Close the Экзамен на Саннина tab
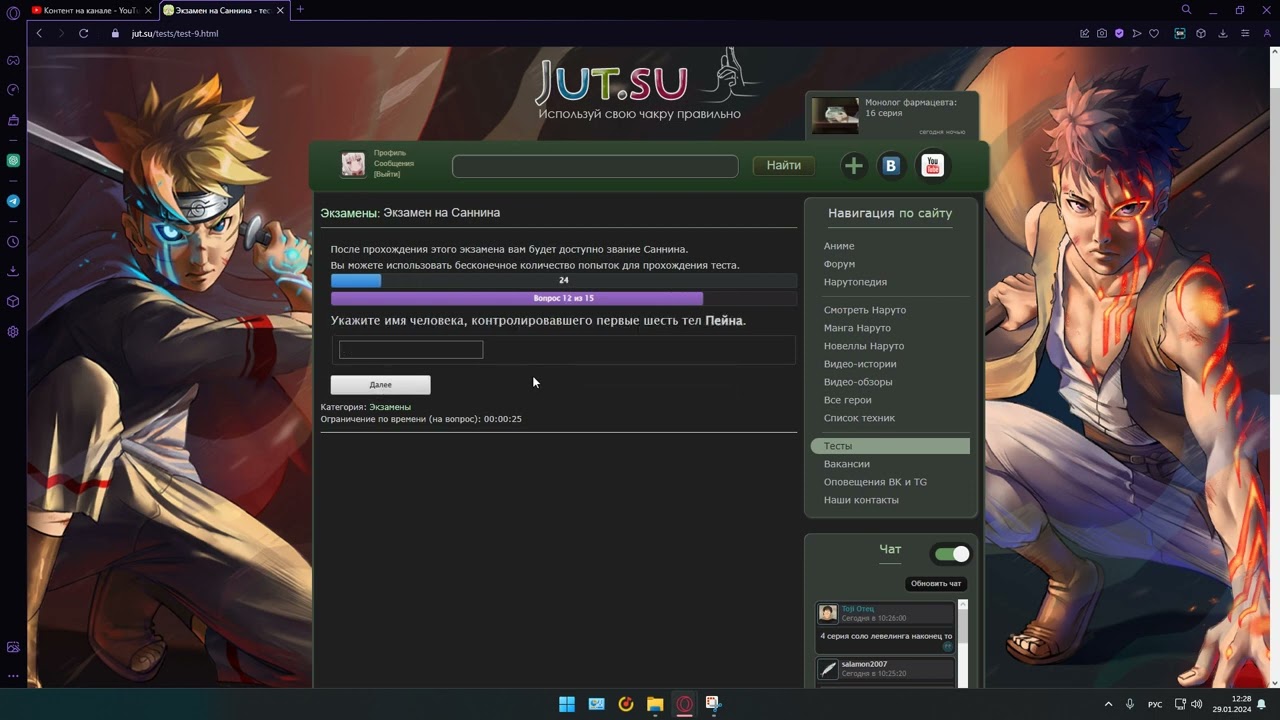 (x=280, y=10)
